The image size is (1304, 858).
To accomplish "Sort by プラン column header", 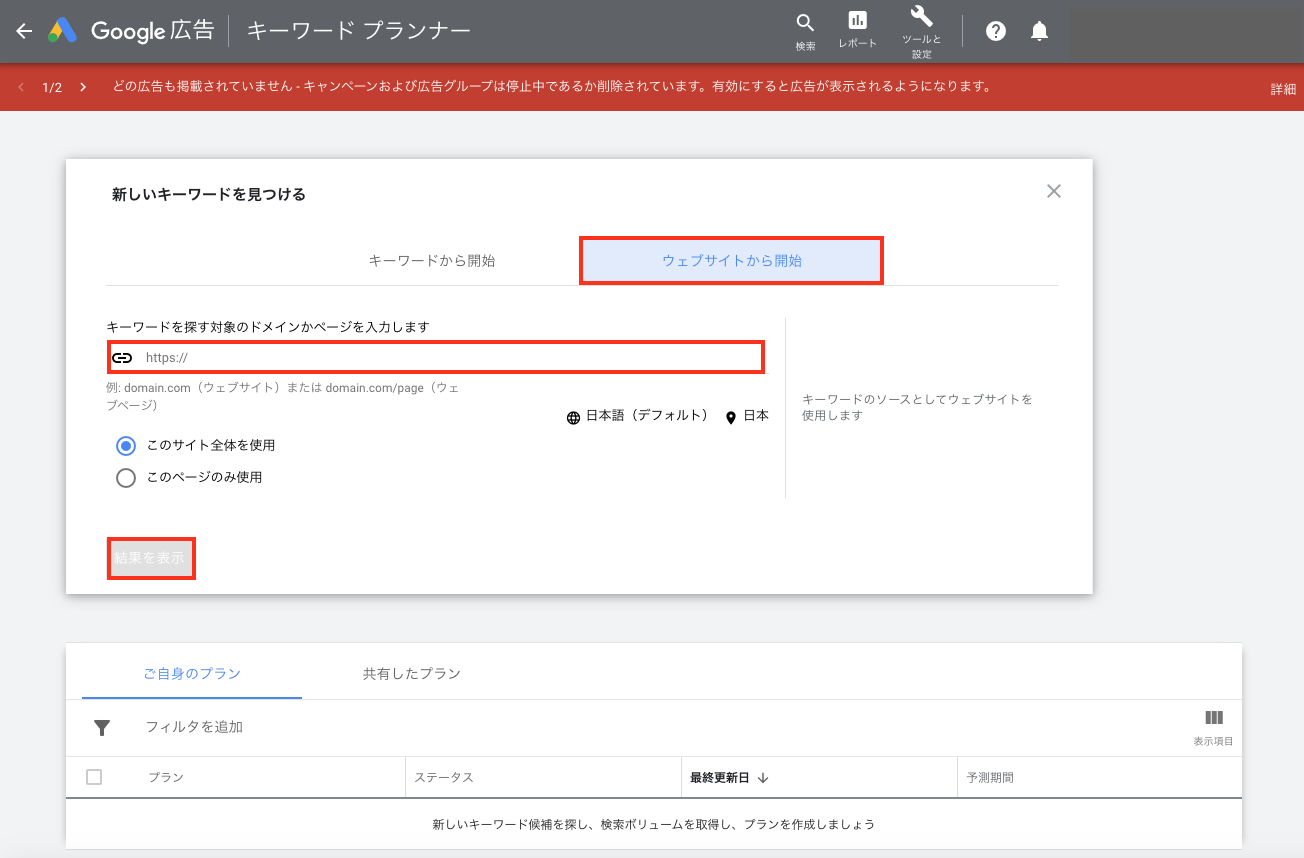I will tap(166, 777).
